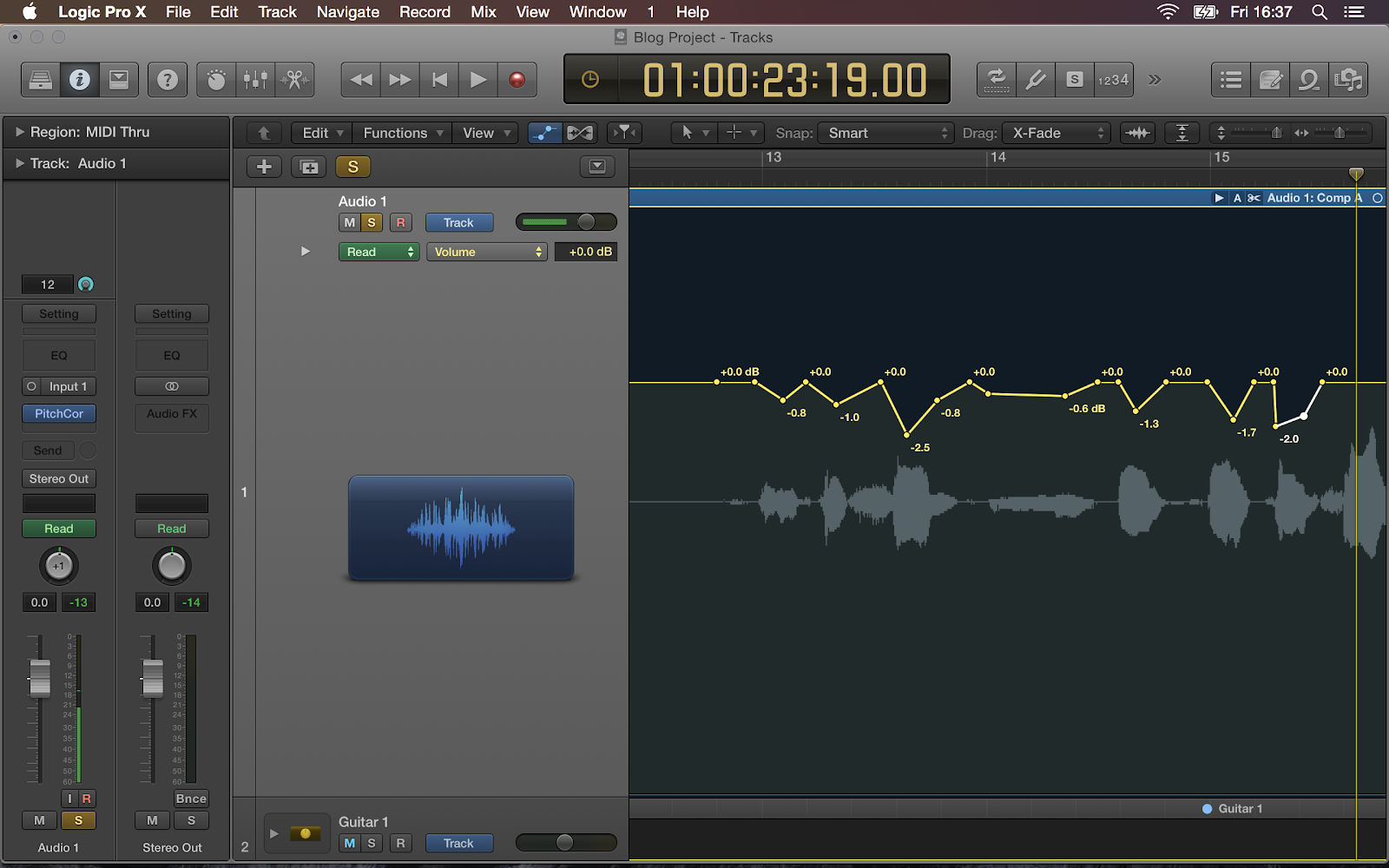
Task: Toggle Cycle mode button in control bar
Action: [x=997, y=80]
